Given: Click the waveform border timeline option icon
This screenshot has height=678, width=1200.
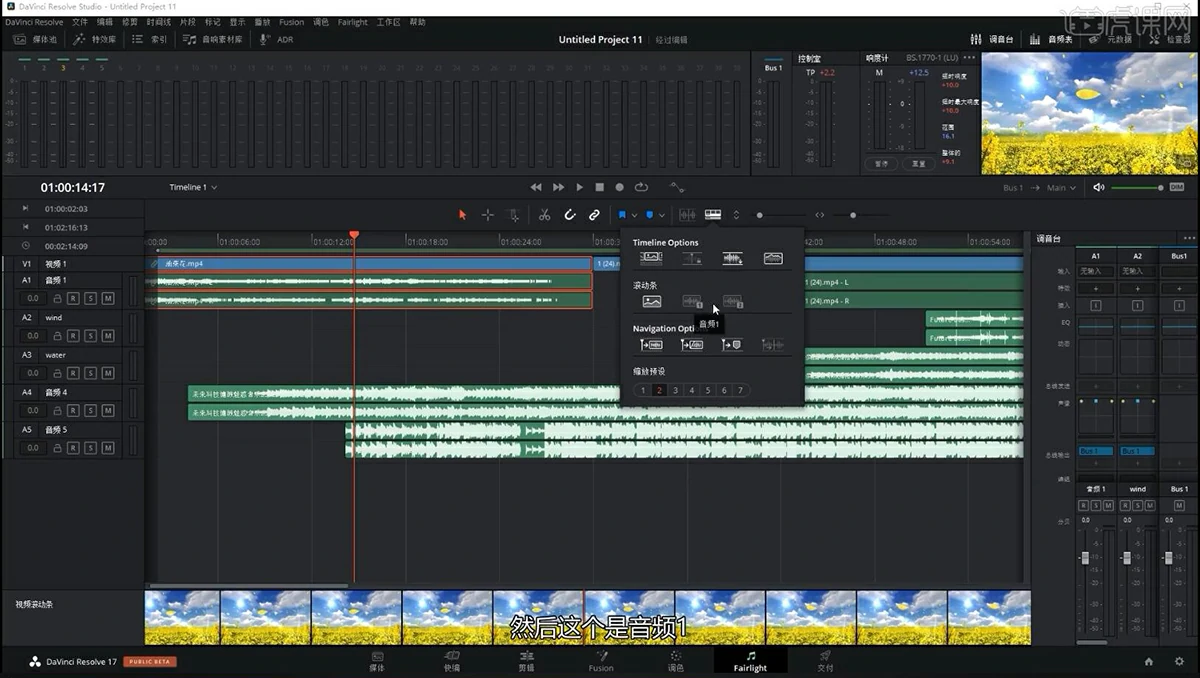Looking at the screenshot, I should [773, 258].
